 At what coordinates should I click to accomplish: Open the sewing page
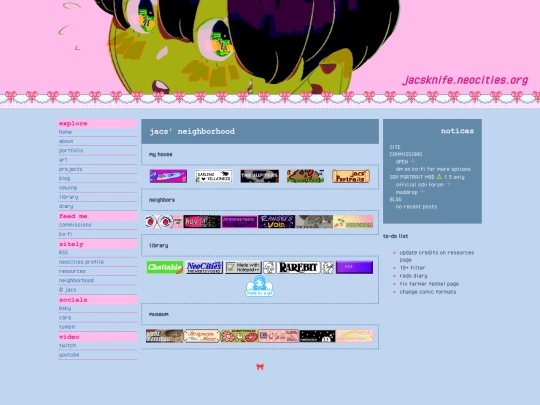click(68, 188)
